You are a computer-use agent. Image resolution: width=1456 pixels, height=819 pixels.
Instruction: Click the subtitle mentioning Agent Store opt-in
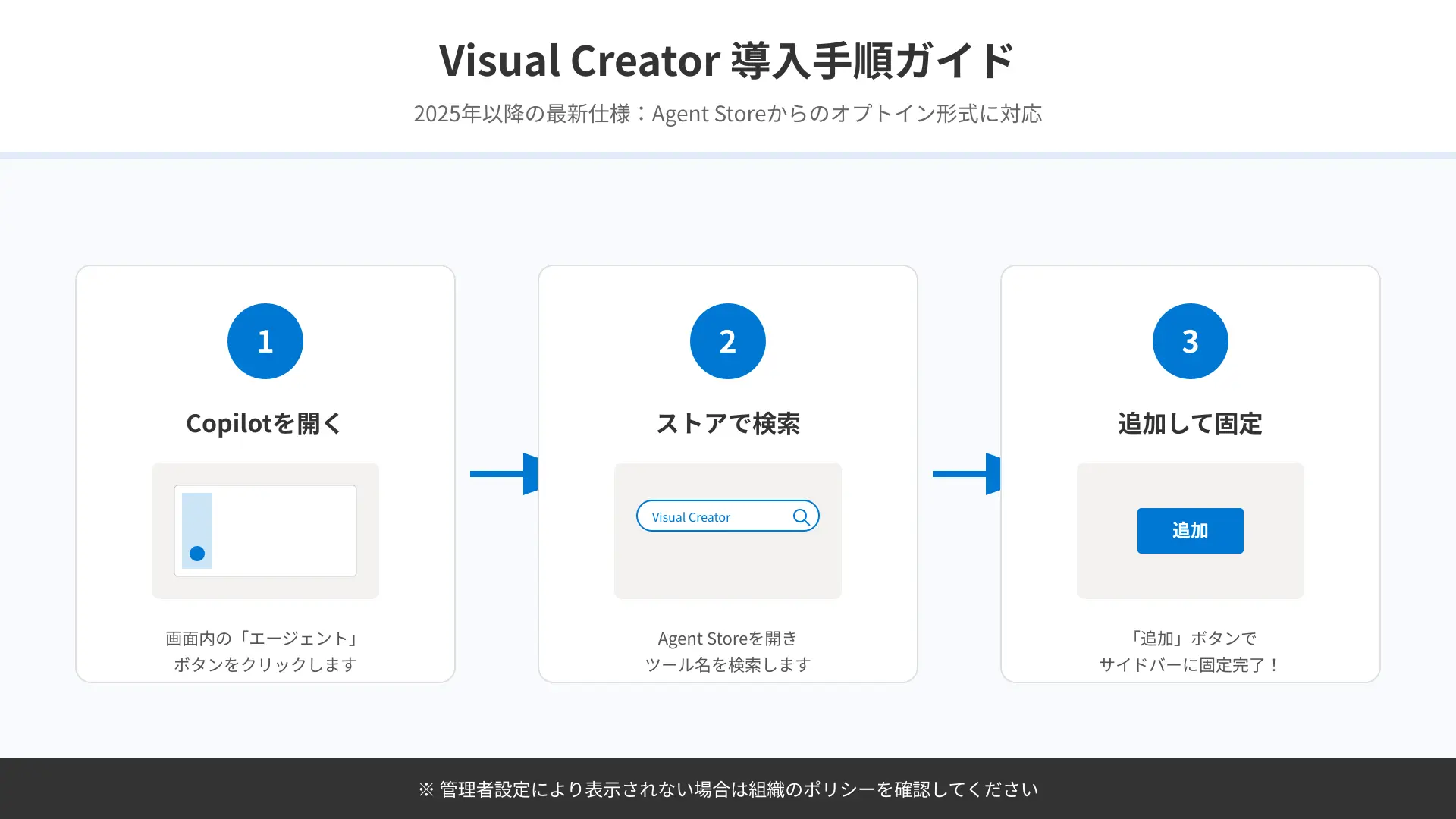[728, 114]
